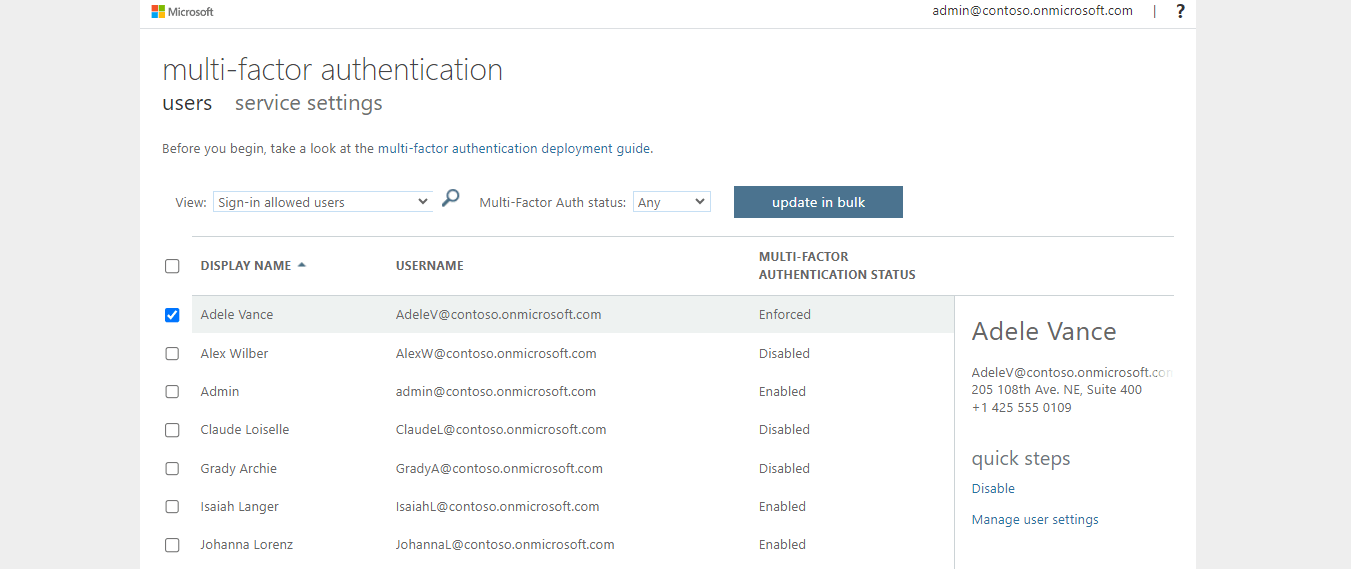1351x569 pixels.
Task: Sort by DISPLAY NAME column header
Action: (246, 266)
